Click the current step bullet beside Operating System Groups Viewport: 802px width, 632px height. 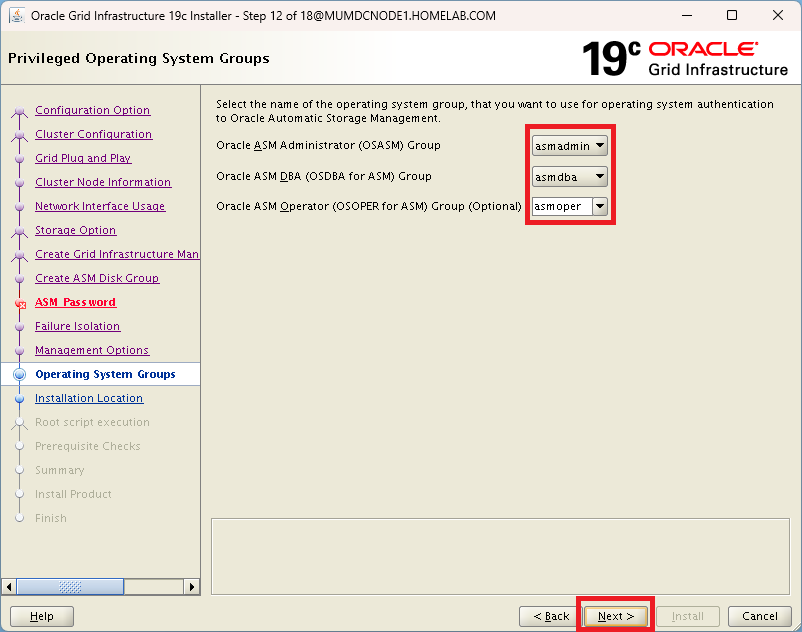tap(19, 375)
